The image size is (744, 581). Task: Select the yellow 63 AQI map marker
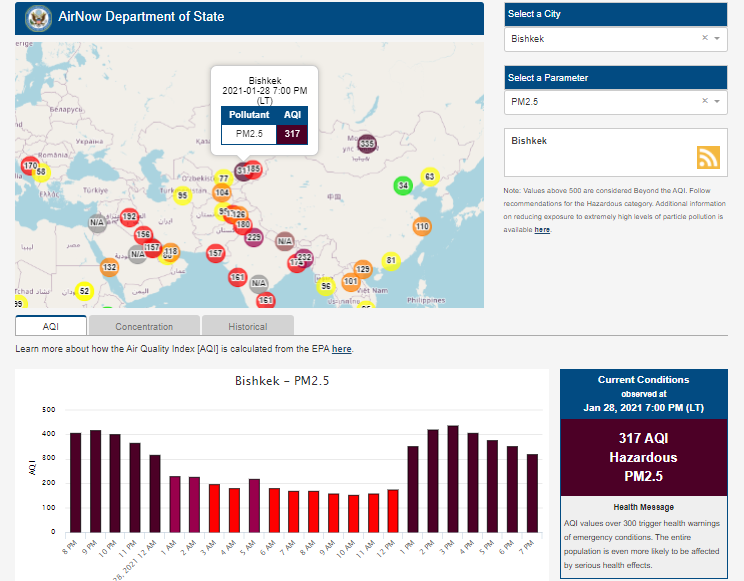[430, 177]
